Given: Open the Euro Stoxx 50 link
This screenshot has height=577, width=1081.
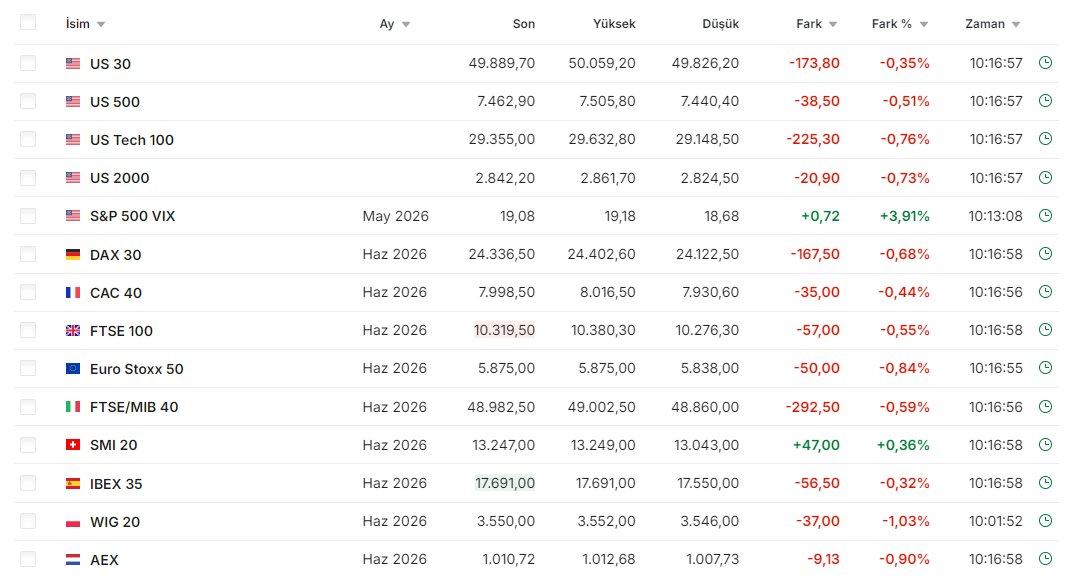Looking at the screenshot, I should click(137, 369).
